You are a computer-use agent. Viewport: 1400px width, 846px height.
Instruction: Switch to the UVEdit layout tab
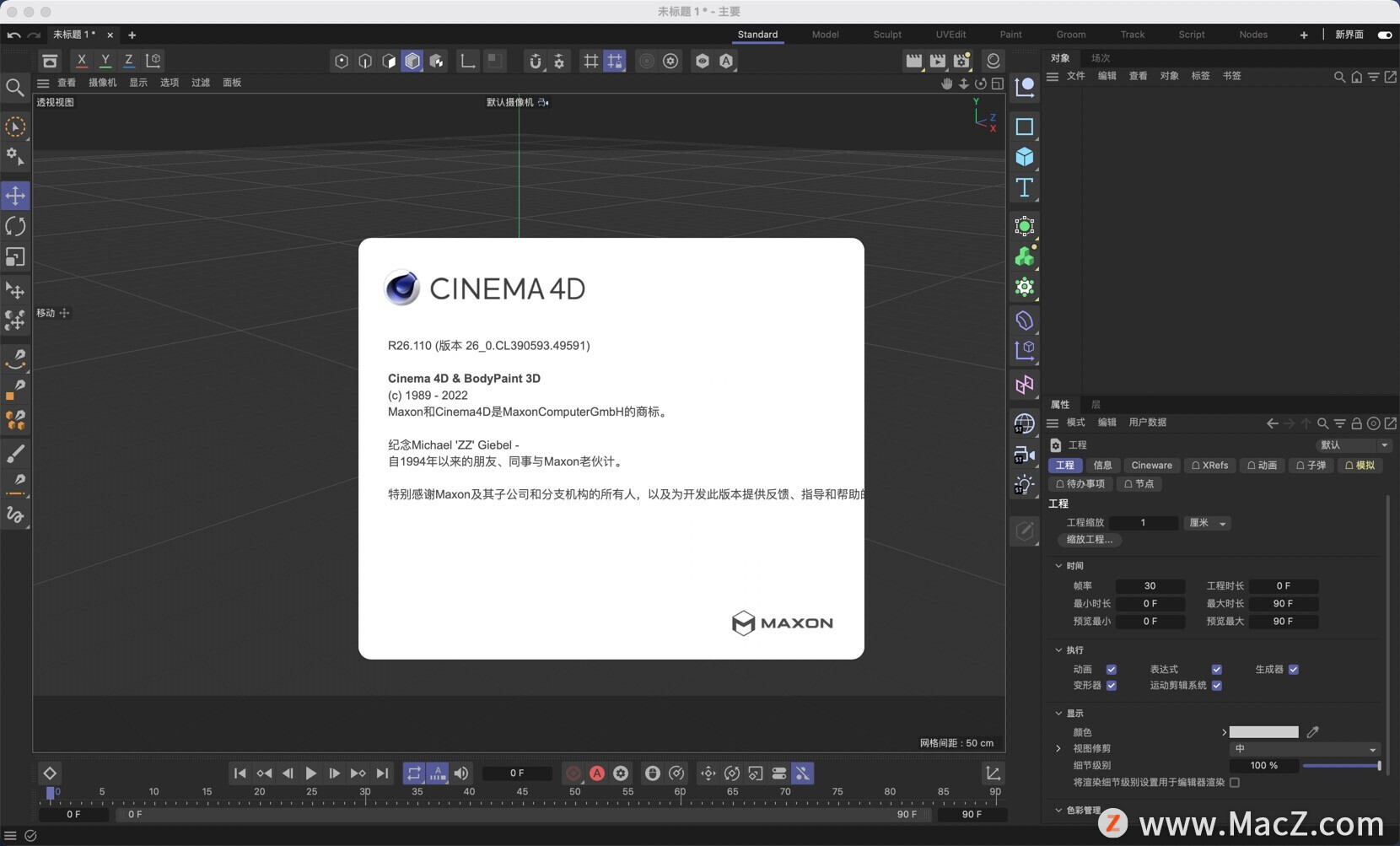coord(950,35)
